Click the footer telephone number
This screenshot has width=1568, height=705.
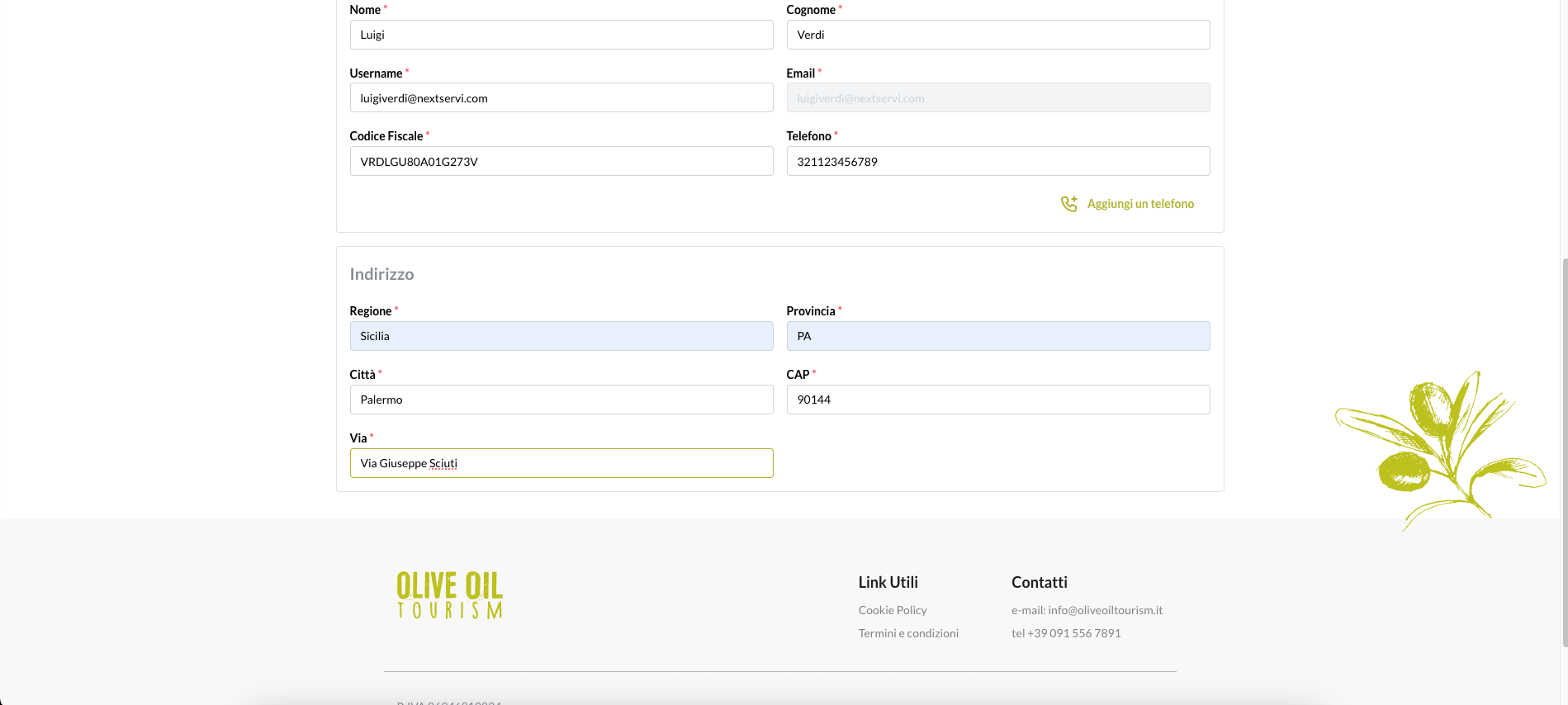tap(1066, 633)
